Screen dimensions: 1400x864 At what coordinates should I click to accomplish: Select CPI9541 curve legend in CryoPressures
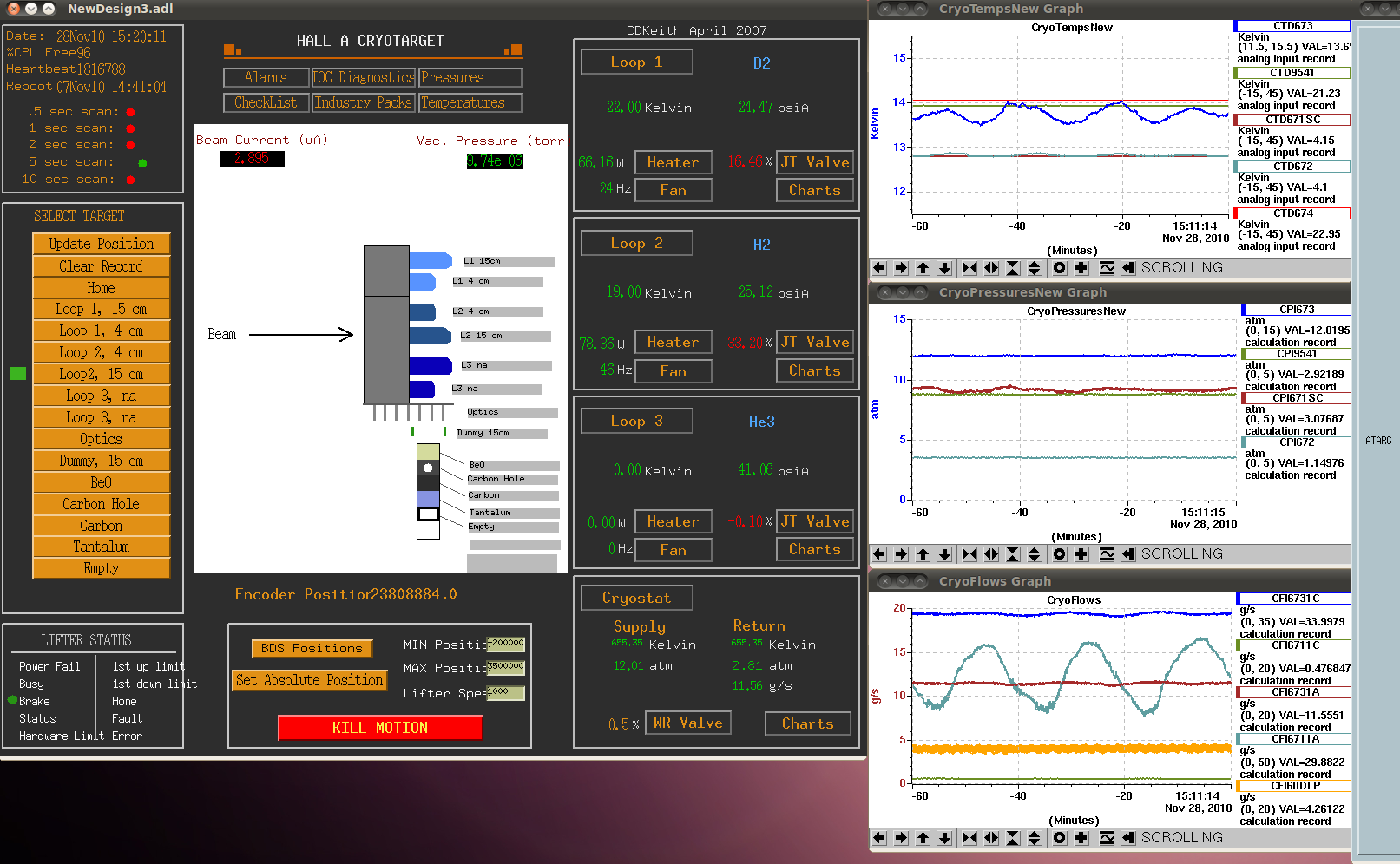coord(1296,354)
